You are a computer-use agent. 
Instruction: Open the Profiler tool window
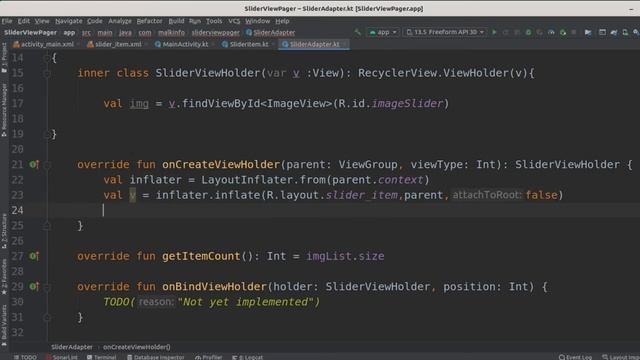[209, 357]
